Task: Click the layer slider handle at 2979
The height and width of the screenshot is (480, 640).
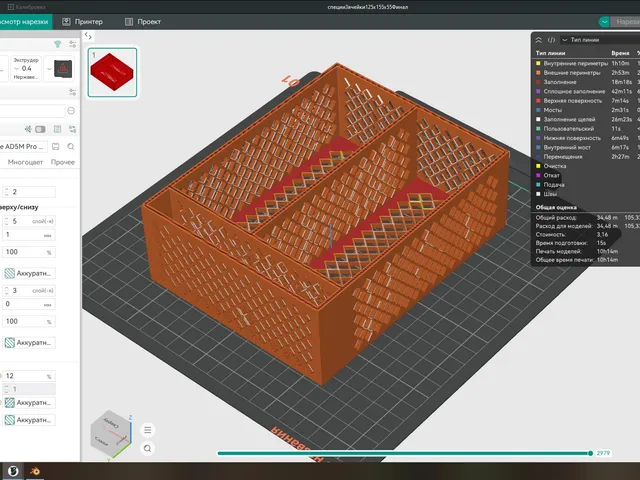Action: [x=590, y=453]
